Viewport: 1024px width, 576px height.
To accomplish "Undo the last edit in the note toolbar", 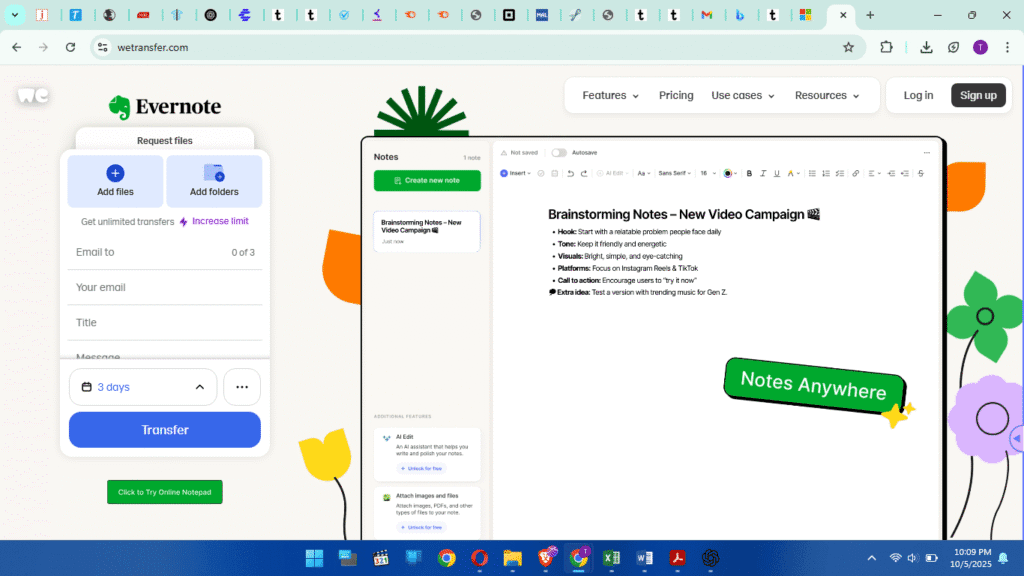I will point(570,174).
